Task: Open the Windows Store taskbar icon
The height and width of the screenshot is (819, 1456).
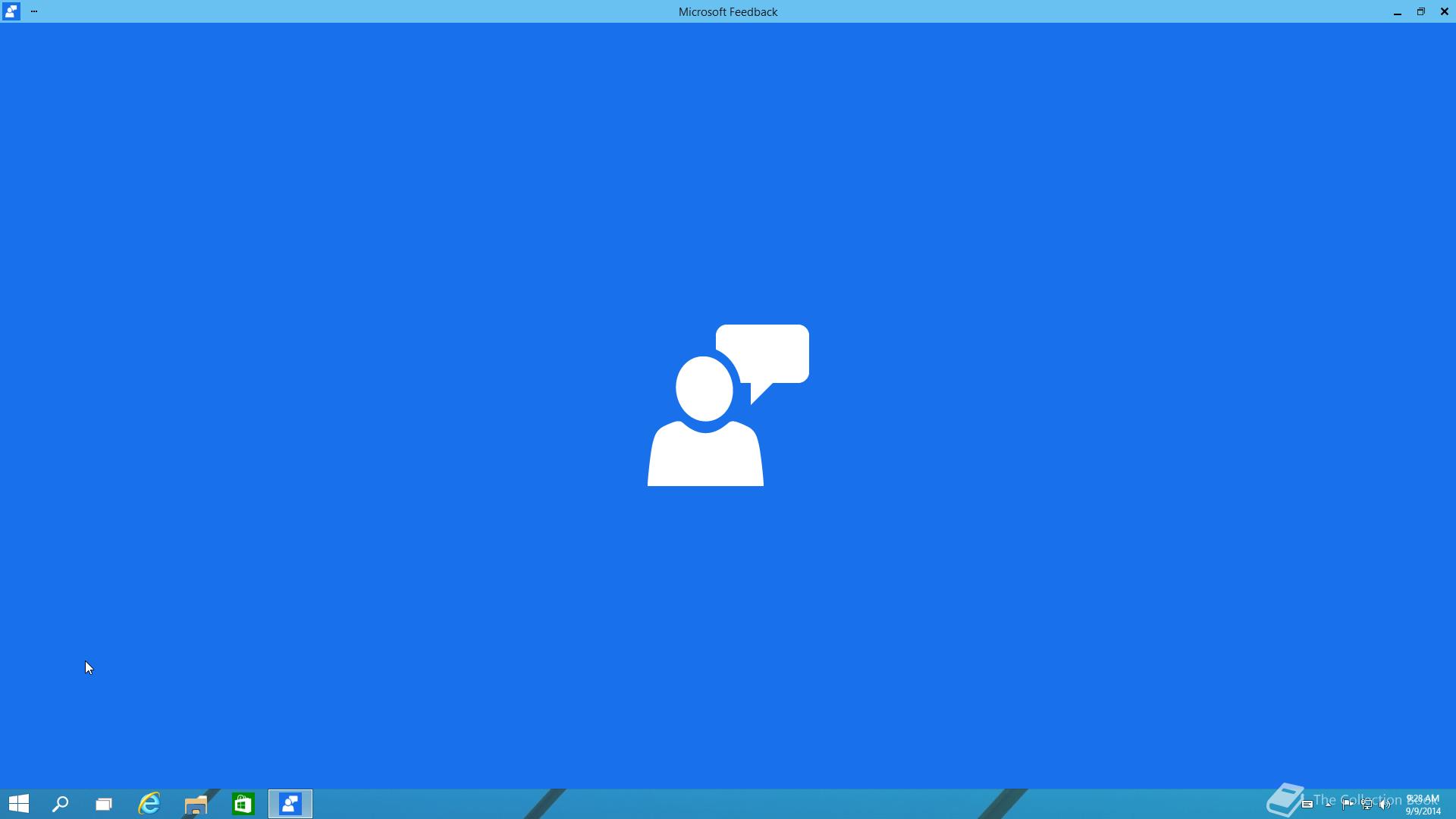Action: pyautogui.click(x=243, y=804)
